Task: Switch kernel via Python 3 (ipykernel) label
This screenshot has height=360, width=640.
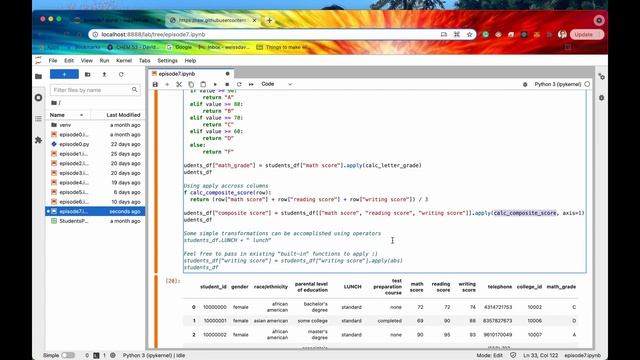Action: 558,84
